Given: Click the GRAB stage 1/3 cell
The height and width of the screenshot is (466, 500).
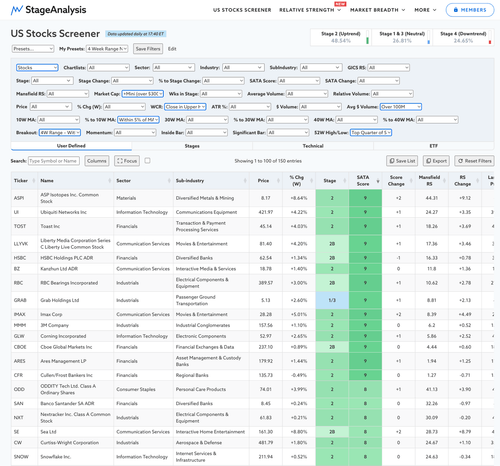Looking at the screenshot, I should point(332,300).
